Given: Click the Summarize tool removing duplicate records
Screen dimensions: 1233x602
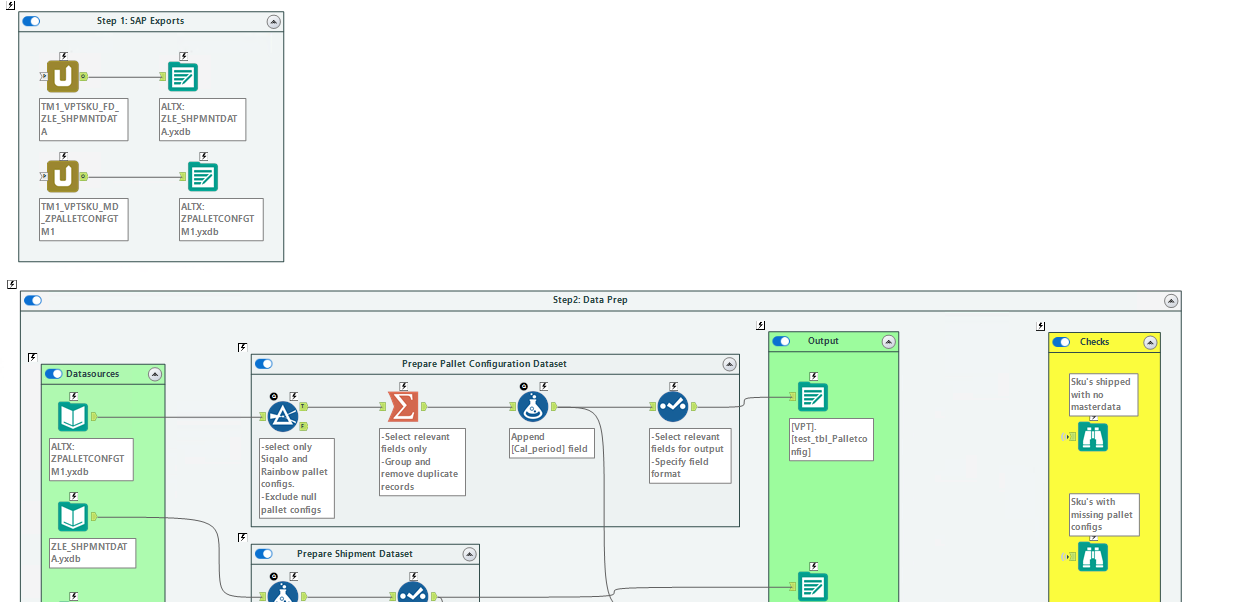Looking at the screenshot, I should coord(404,405).
